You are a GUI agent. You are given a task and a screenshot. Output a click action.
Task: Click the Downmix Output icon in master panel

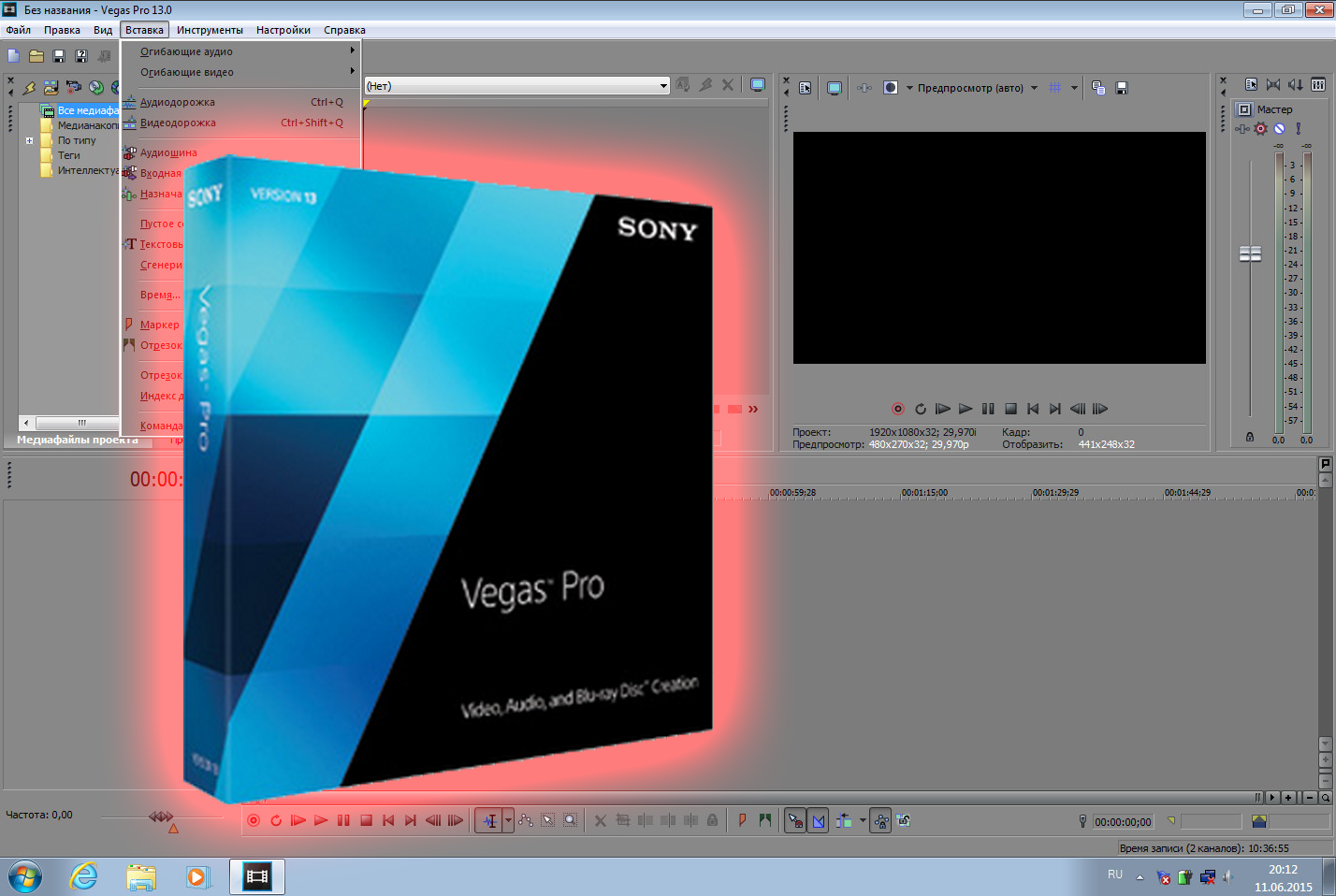coord(1273,85)
